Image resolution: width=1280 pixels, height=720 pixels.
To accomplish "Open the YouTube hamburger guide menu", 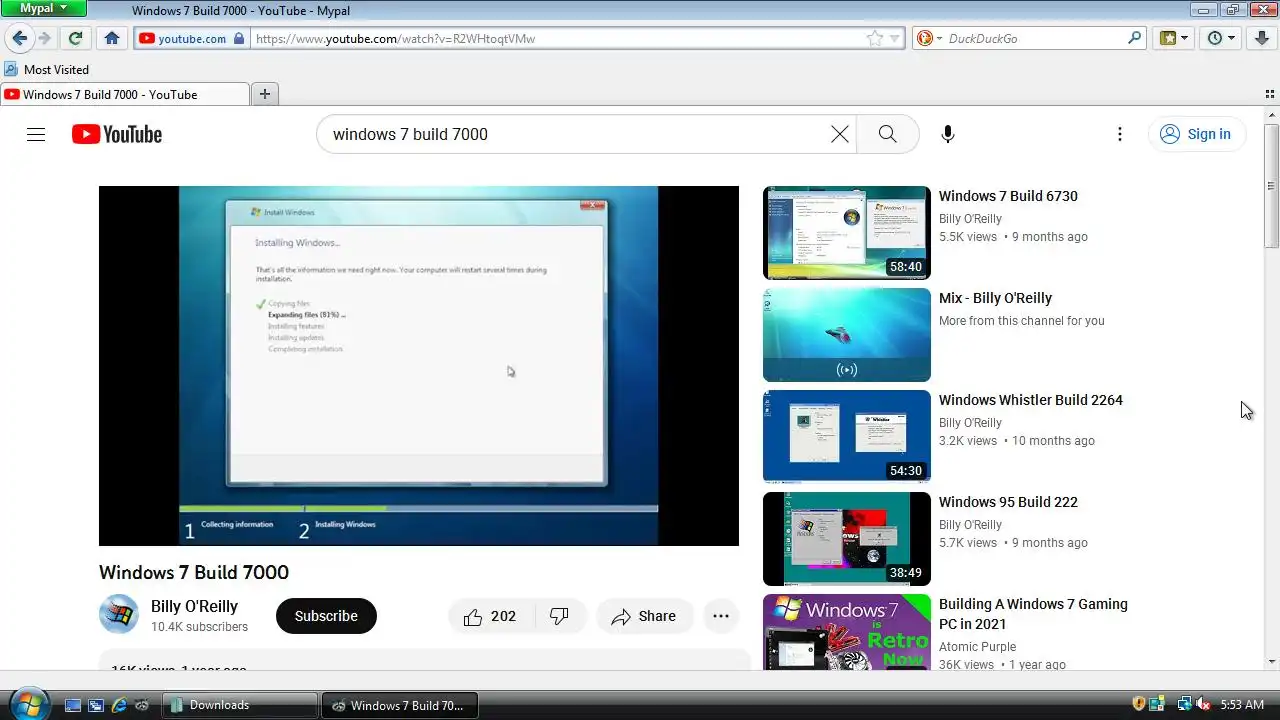I will [36, 134].
